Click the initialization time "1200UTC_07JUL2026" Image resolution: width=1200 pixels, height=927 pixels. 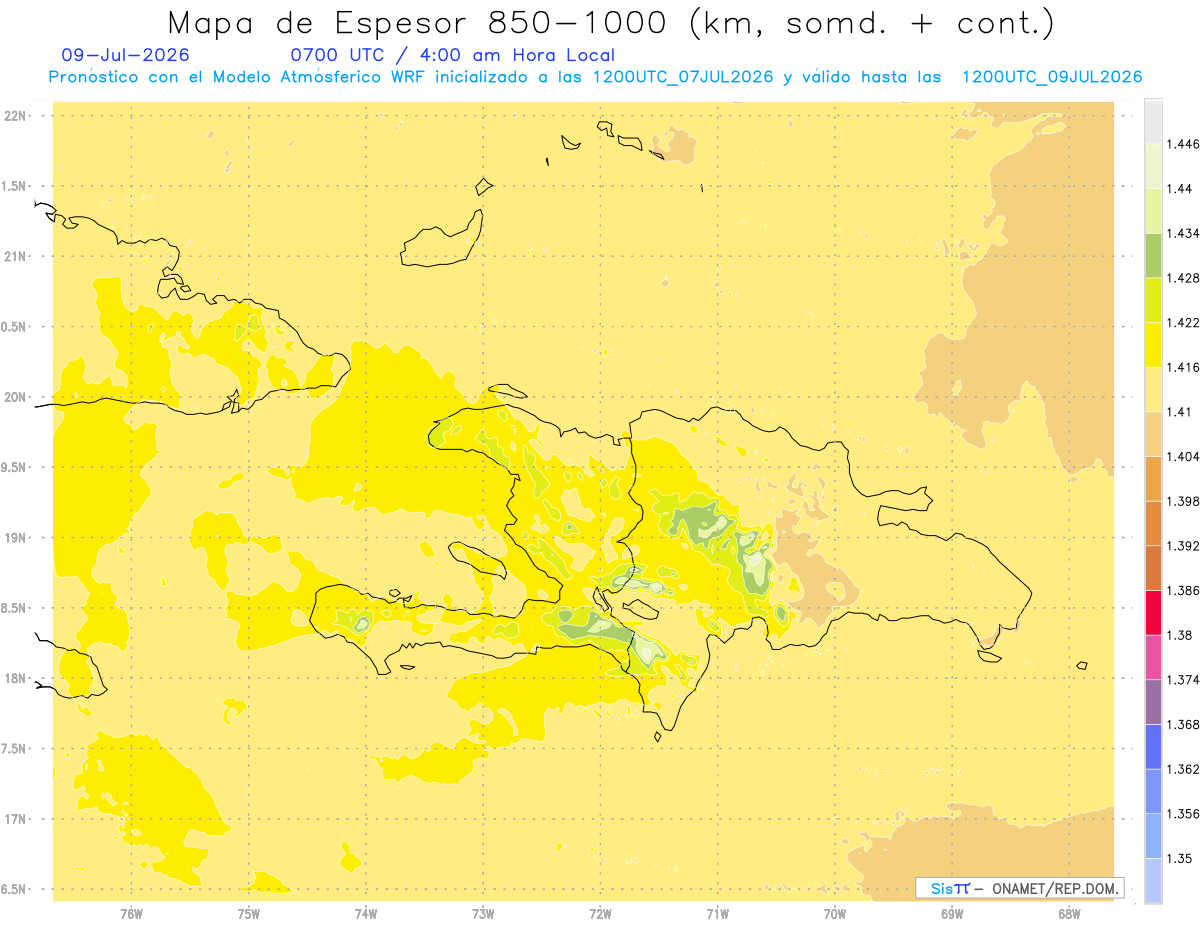pos(683,77)
